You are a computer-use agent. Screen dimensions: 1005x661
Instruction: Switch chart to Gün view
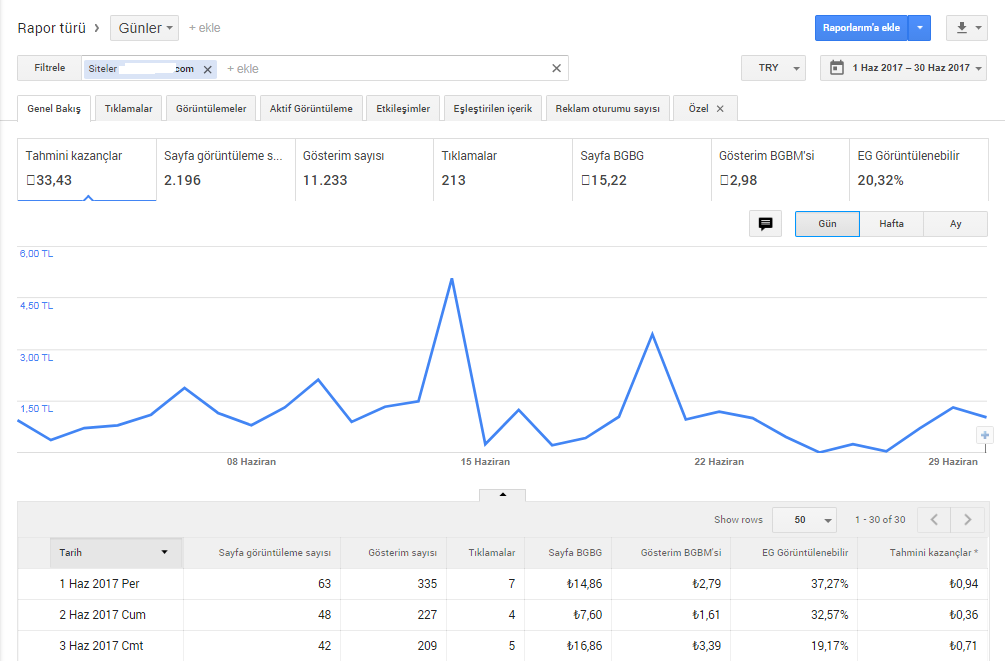827,224
